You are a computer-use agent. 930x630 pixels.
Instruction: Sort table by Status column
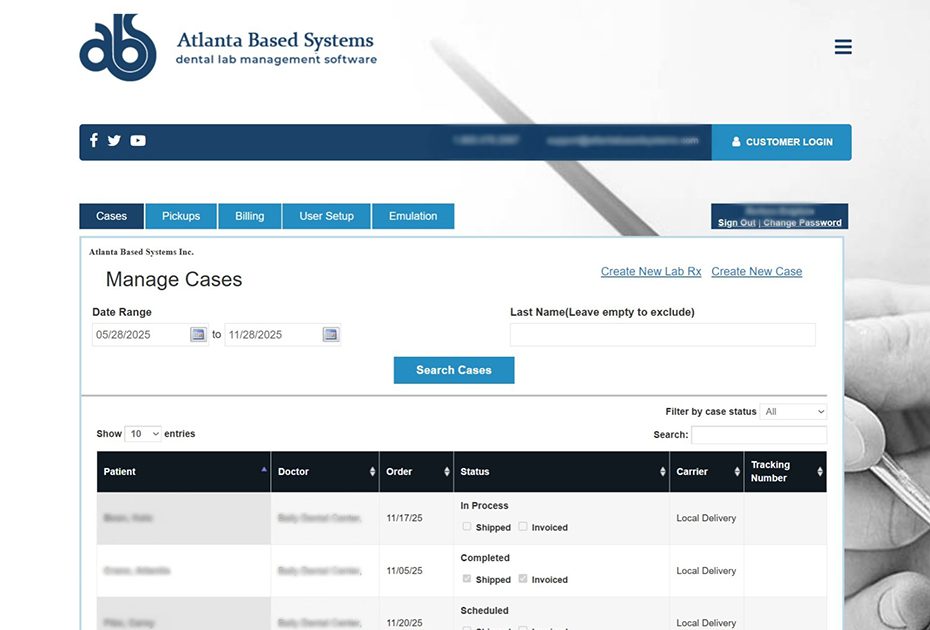[561, 472]
